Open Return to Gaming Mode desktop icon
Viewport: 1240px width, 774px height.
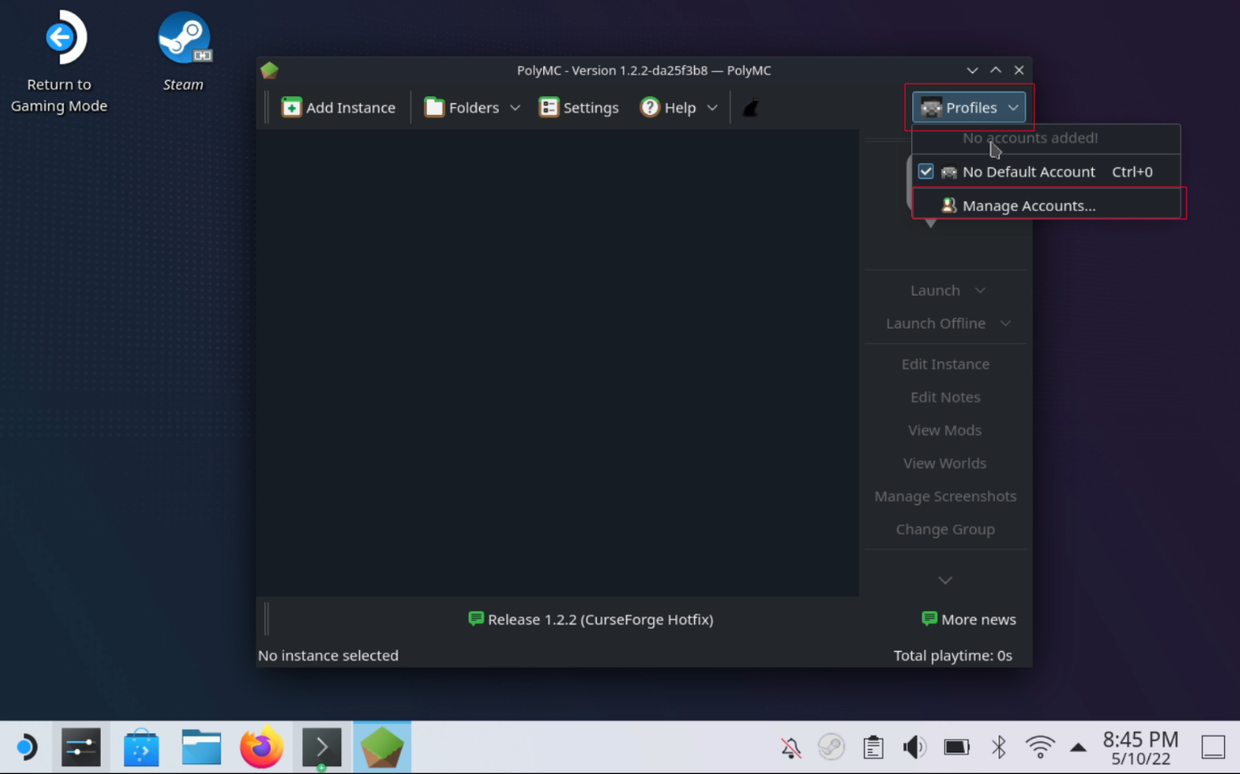coord(60,62)
